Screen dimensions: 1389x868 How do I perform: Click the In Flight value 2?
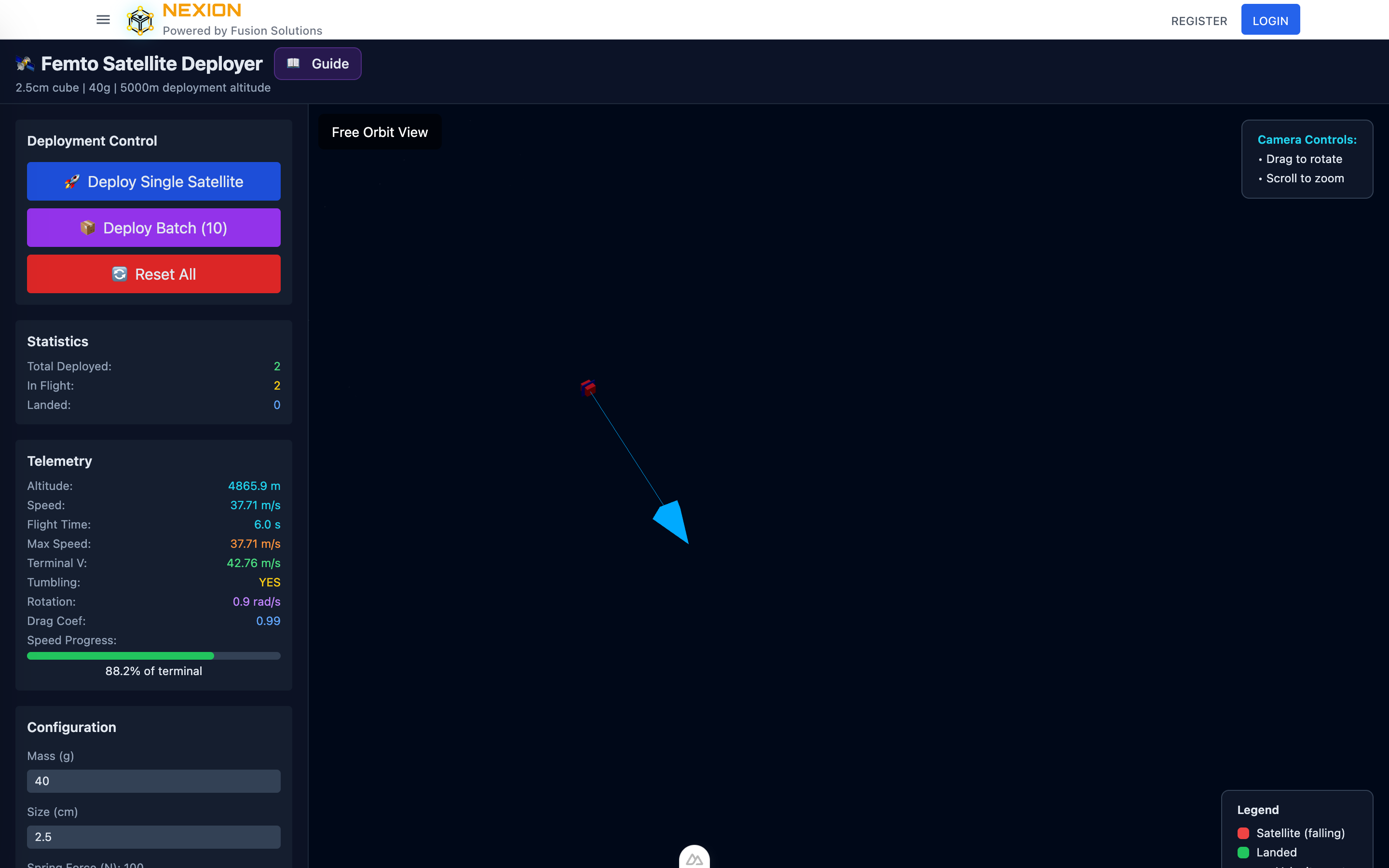coord(277,386)
